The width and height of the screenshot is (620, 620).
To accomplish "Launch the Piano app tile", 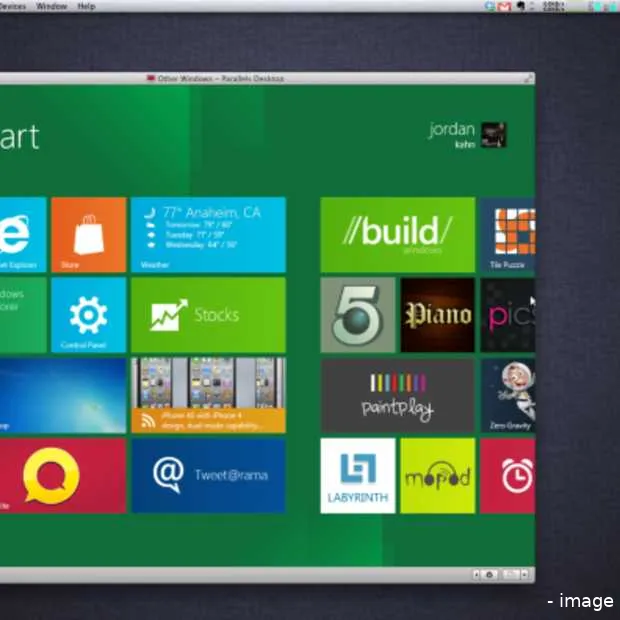I will tap(438, 315).
